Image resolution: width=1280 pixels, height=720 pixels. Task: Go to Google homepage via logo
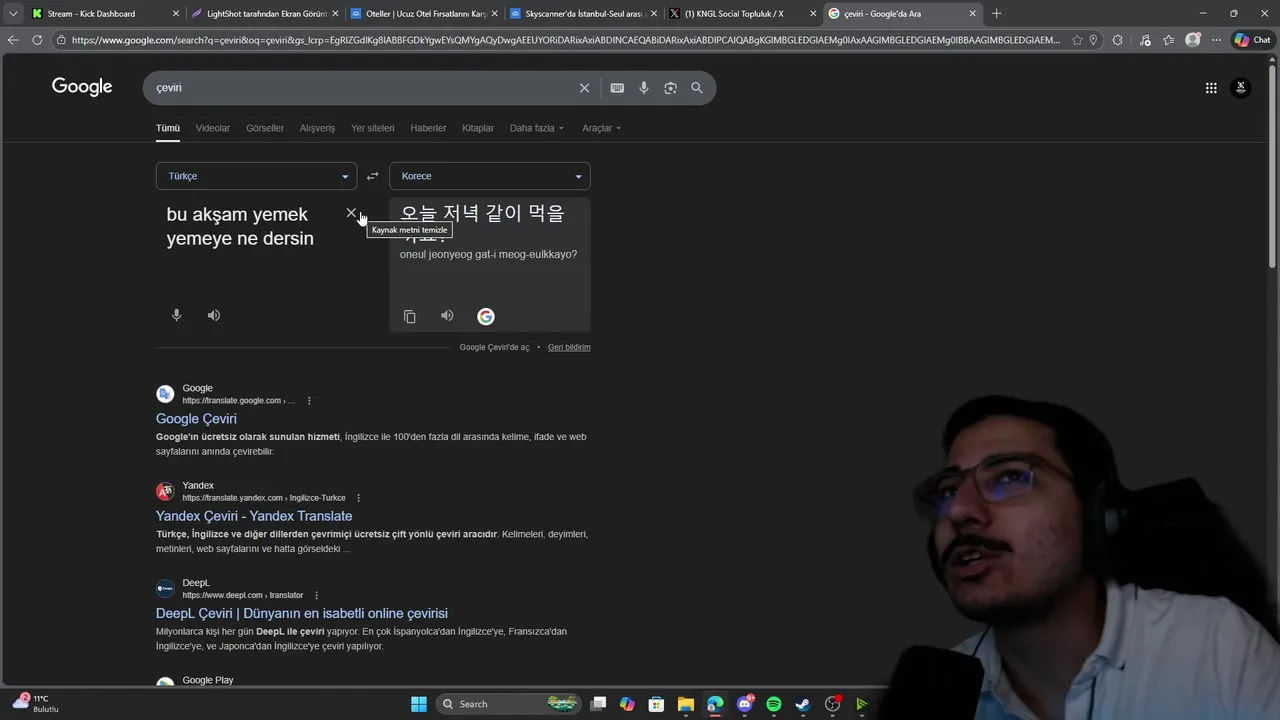coord(82,87)
